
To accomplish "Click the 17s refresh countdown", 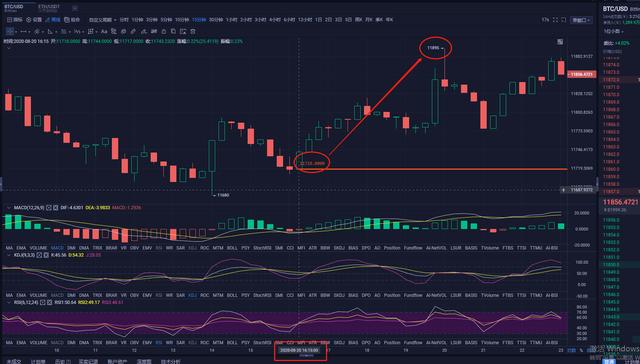I will [x=545, y=20].
